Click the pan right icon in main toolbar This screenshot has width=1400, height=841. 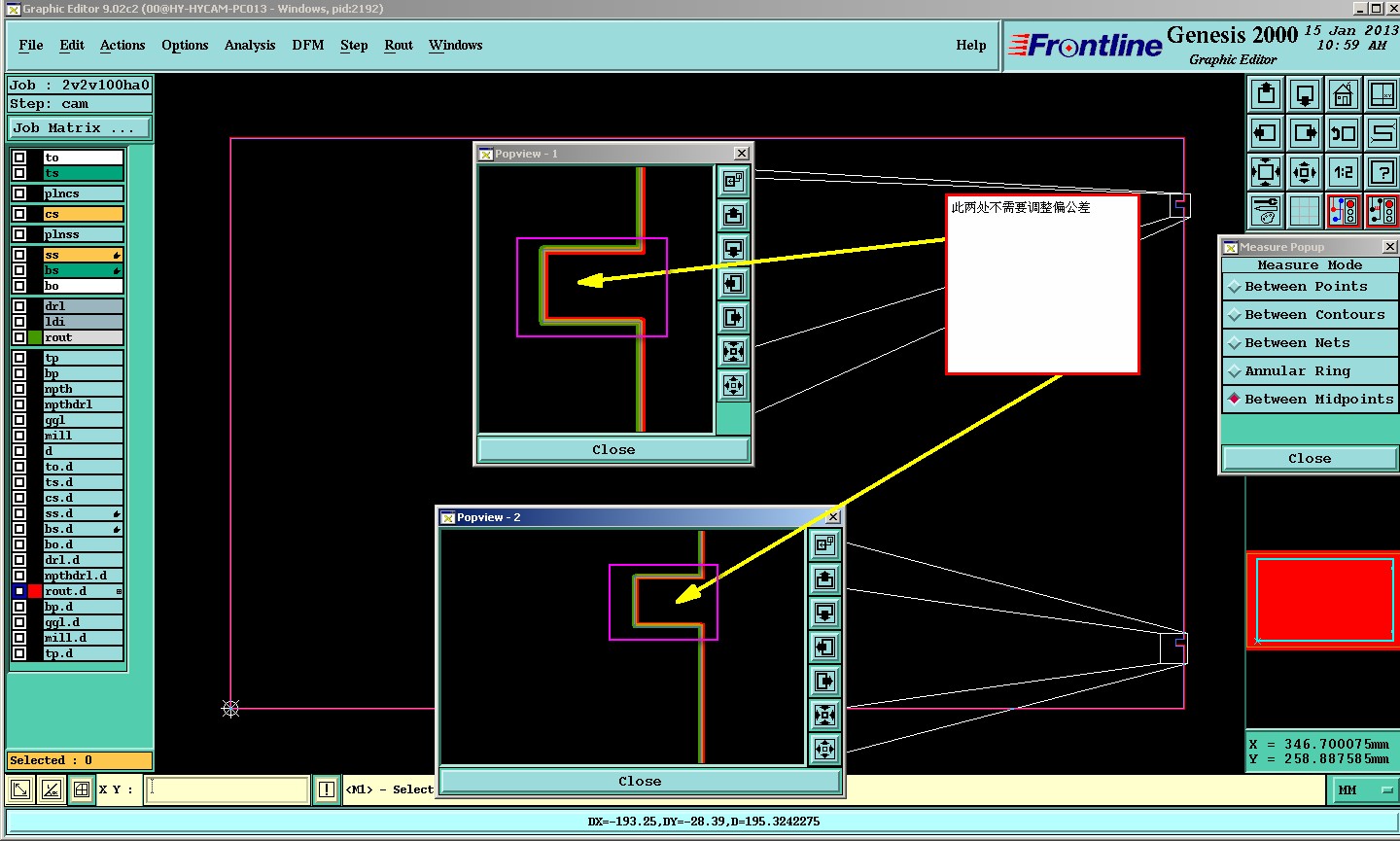click(x=1305, y=133)
